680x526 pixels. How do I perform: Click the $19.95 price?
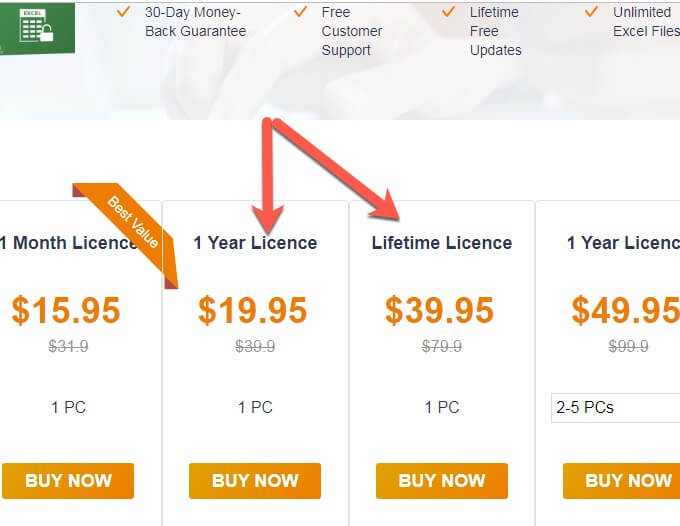click(x=252, y=310)
